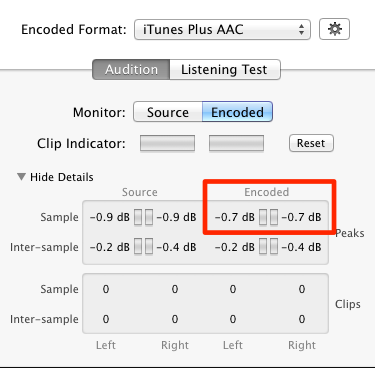The height and width of the screenshot is (368, 375).
Task: Click Encoded left sample clips count
Action: pos(233,289)
